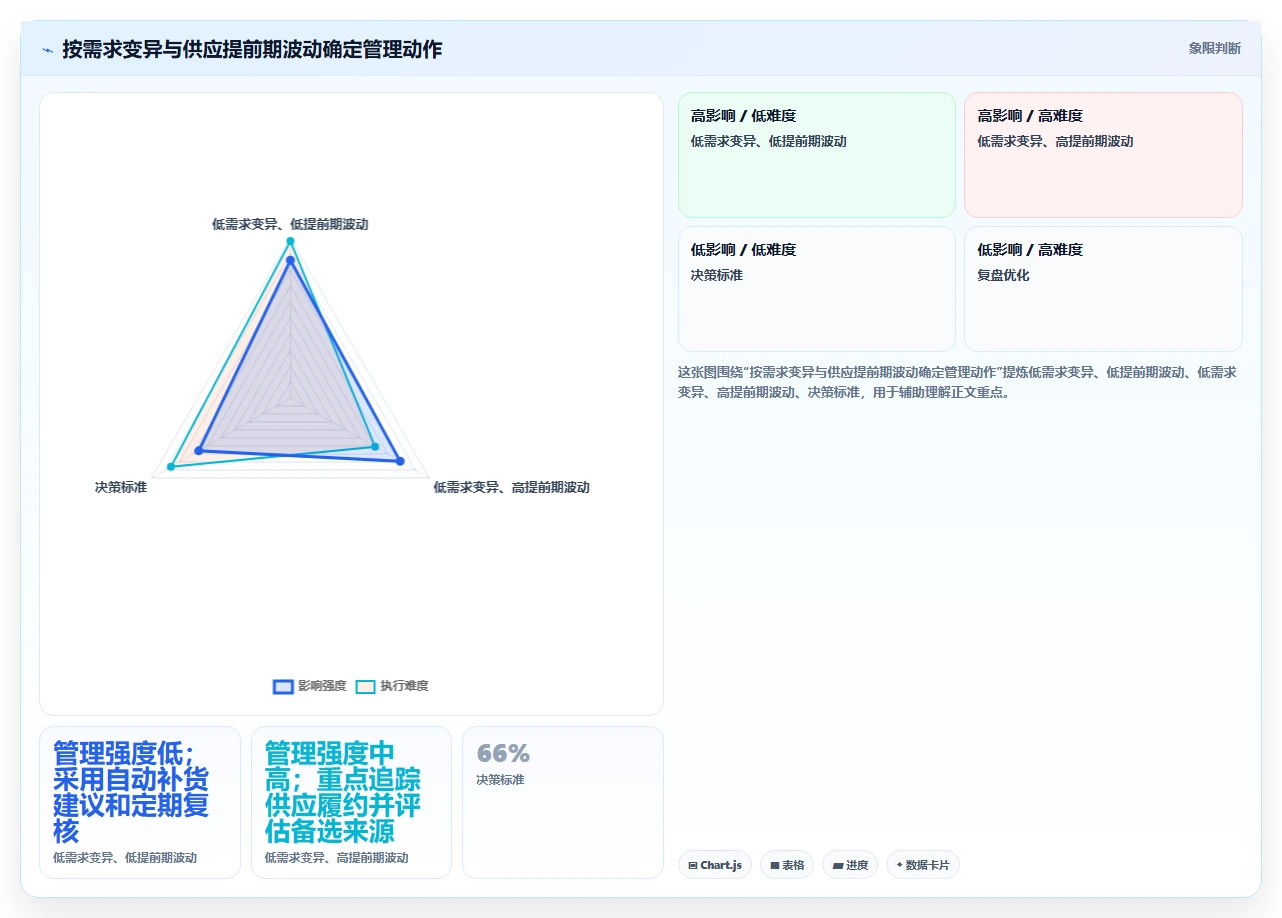The image size is (1282, 918).
Task: Click the top radar point of 执行难度
Action: coord(290,241)
